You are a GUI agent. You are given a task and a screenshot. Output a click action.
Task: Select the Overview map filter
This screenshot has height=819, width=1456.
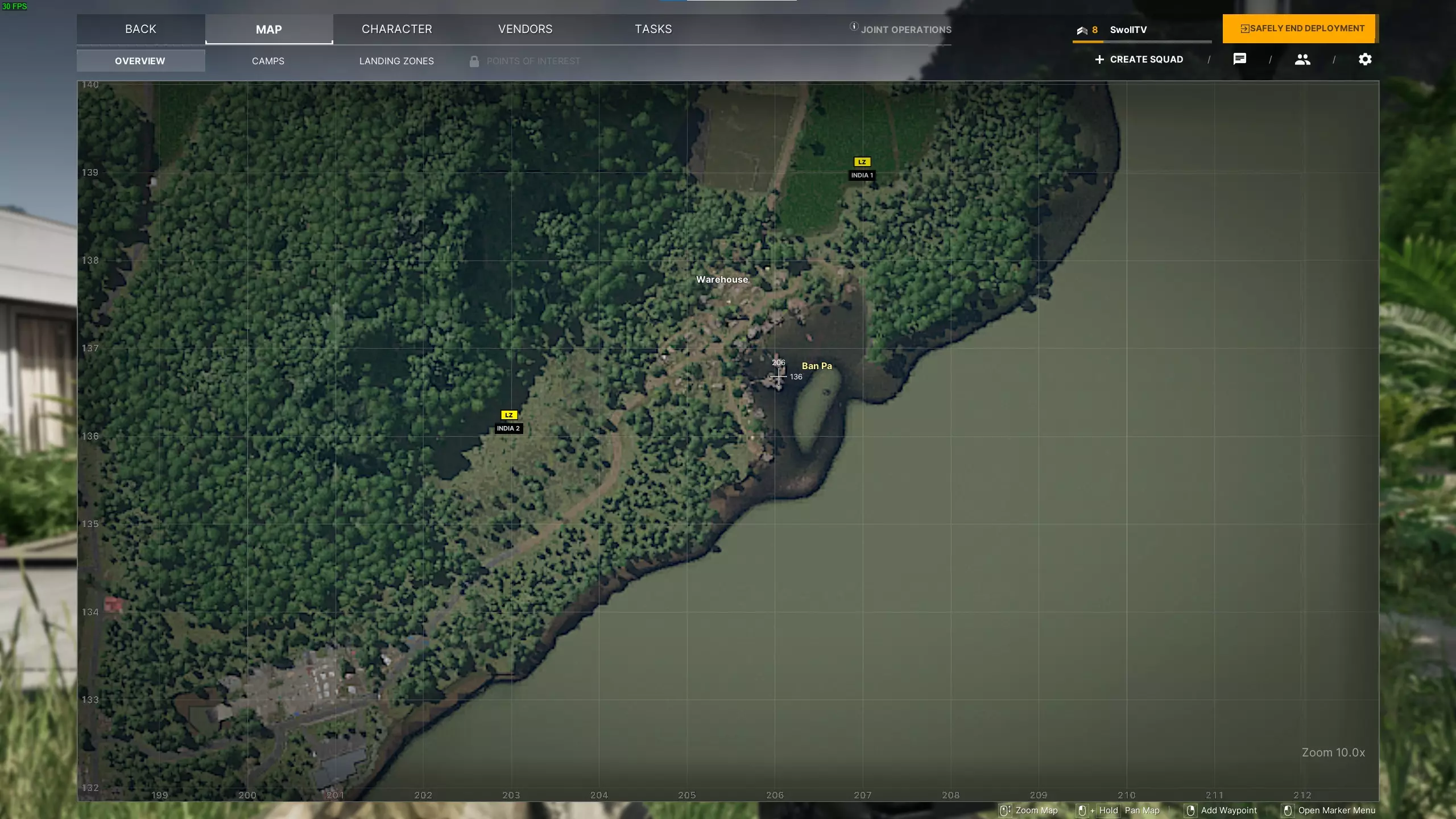[x=140, y=61]
